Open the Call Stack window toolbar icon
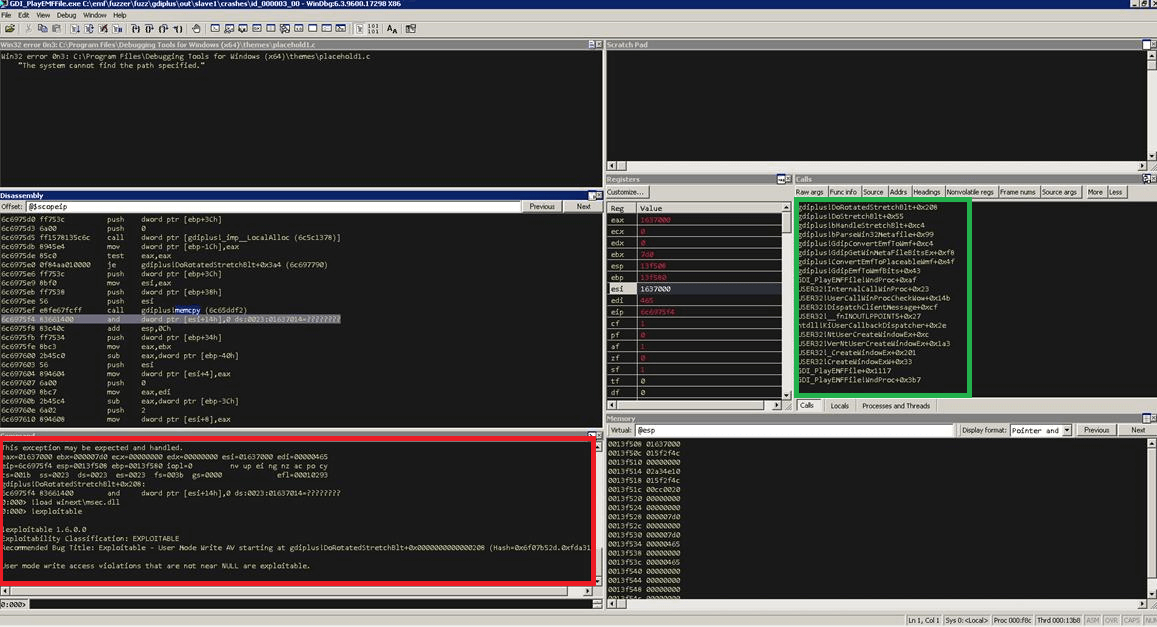The height and width of the screenshot is (627, 1157). point(285,29)
